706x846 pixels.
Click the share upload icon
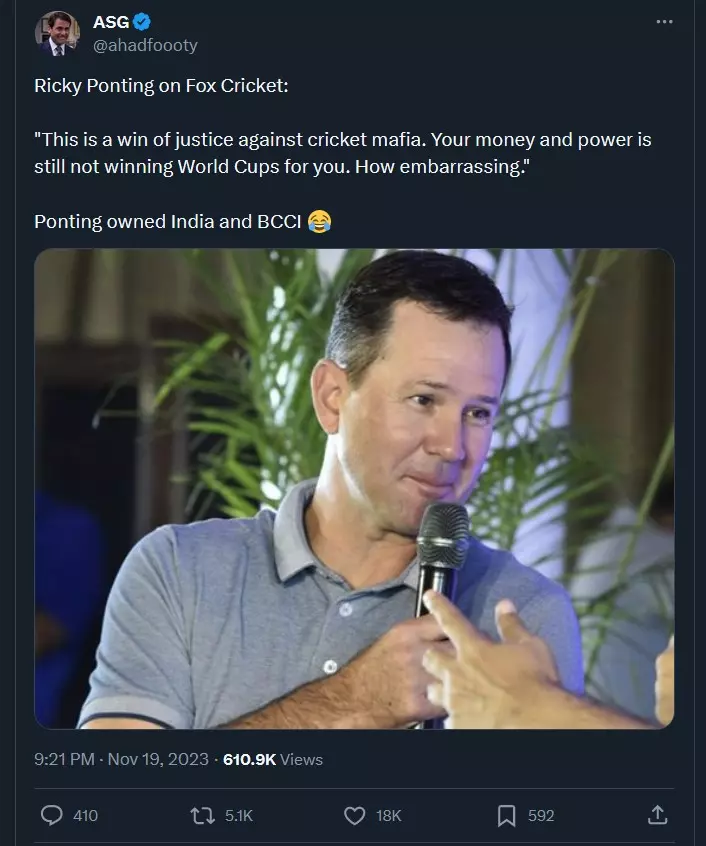pyautogui.click(x=657, y=815)
